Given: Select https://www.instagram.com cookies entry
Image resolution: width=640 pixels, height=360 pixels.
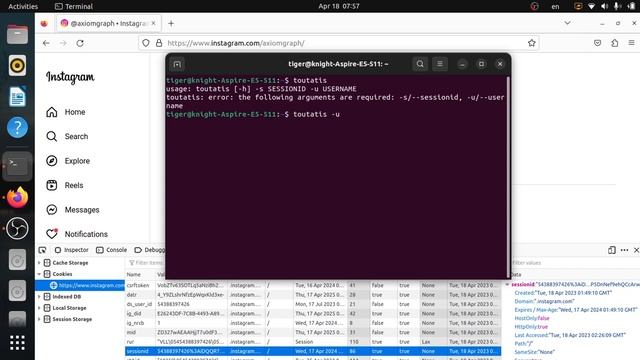Looking at the screenshot, I should [80, 285].
